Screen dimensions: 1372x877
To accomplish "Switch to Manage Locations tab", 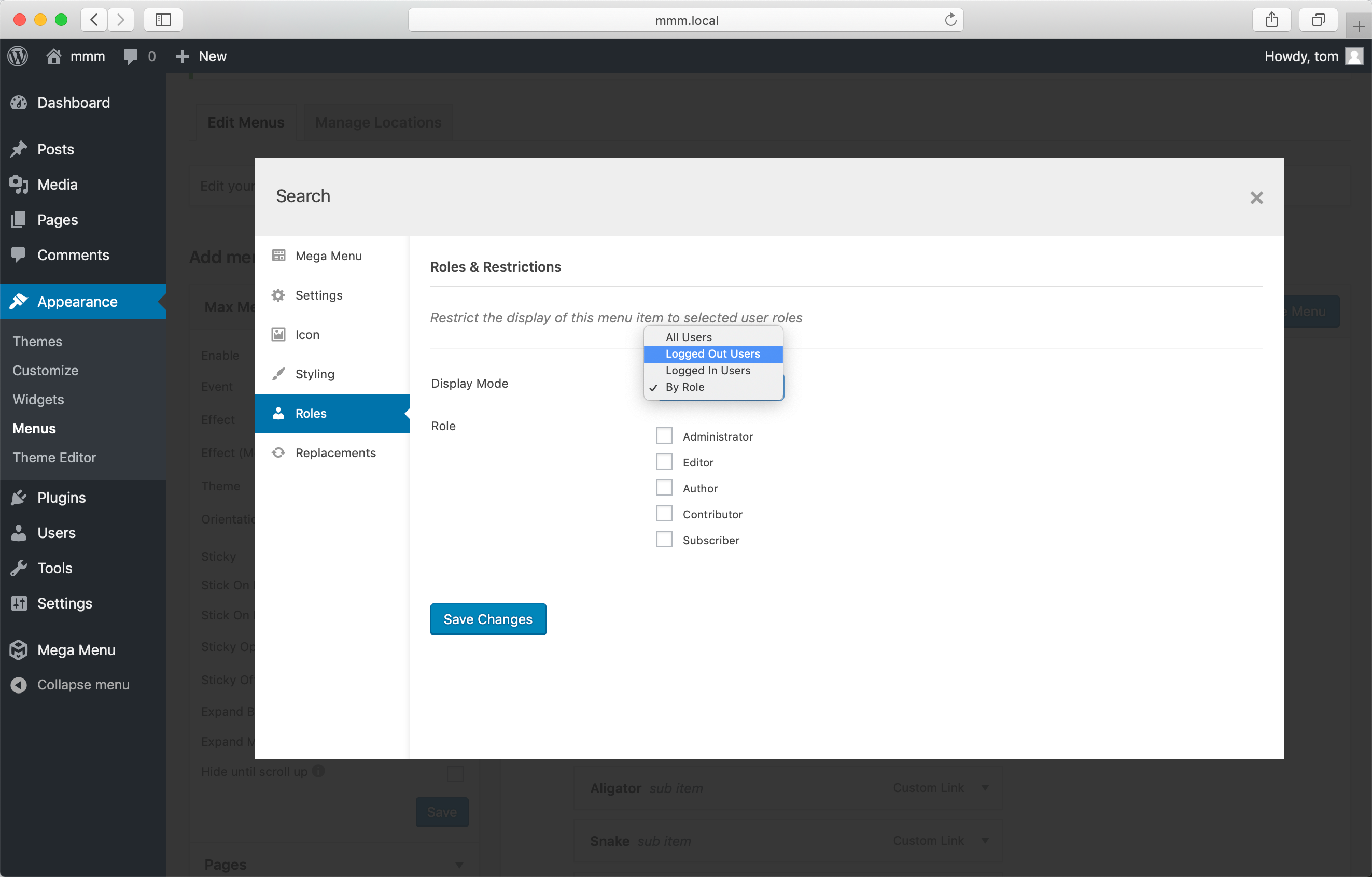I will (378, 122).
